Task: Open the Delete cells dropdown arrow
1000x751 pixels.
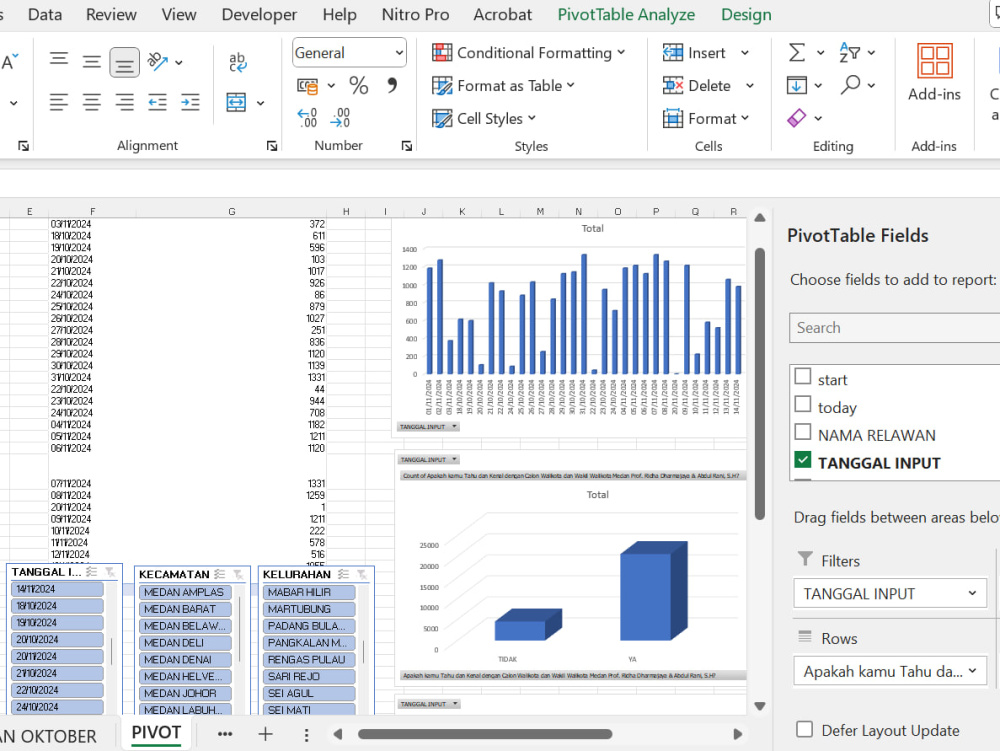Action: click(x=749, y=85)
